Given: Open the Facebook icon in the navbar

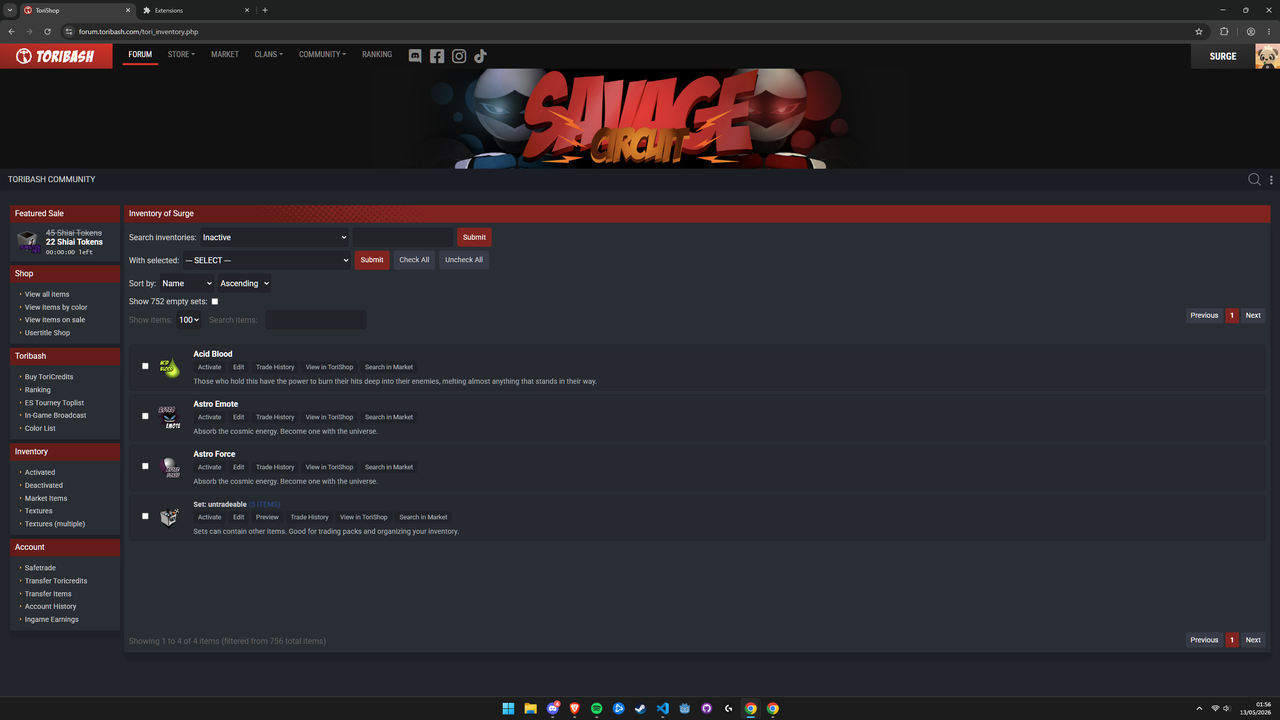Looking at the screenshot, I should (x=437, y=56).
